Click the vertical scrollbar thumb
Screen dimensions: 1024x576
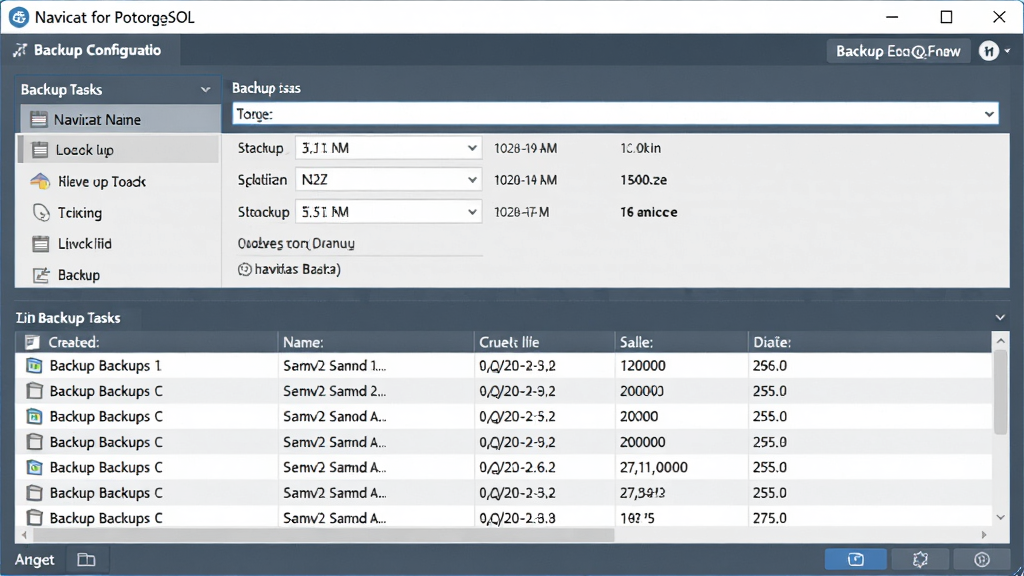tap(1000, 392)
